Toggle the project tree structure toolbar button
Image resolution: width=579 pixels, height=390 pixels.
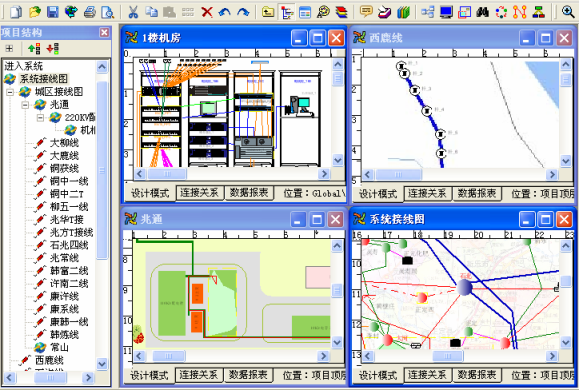[287, 12]
